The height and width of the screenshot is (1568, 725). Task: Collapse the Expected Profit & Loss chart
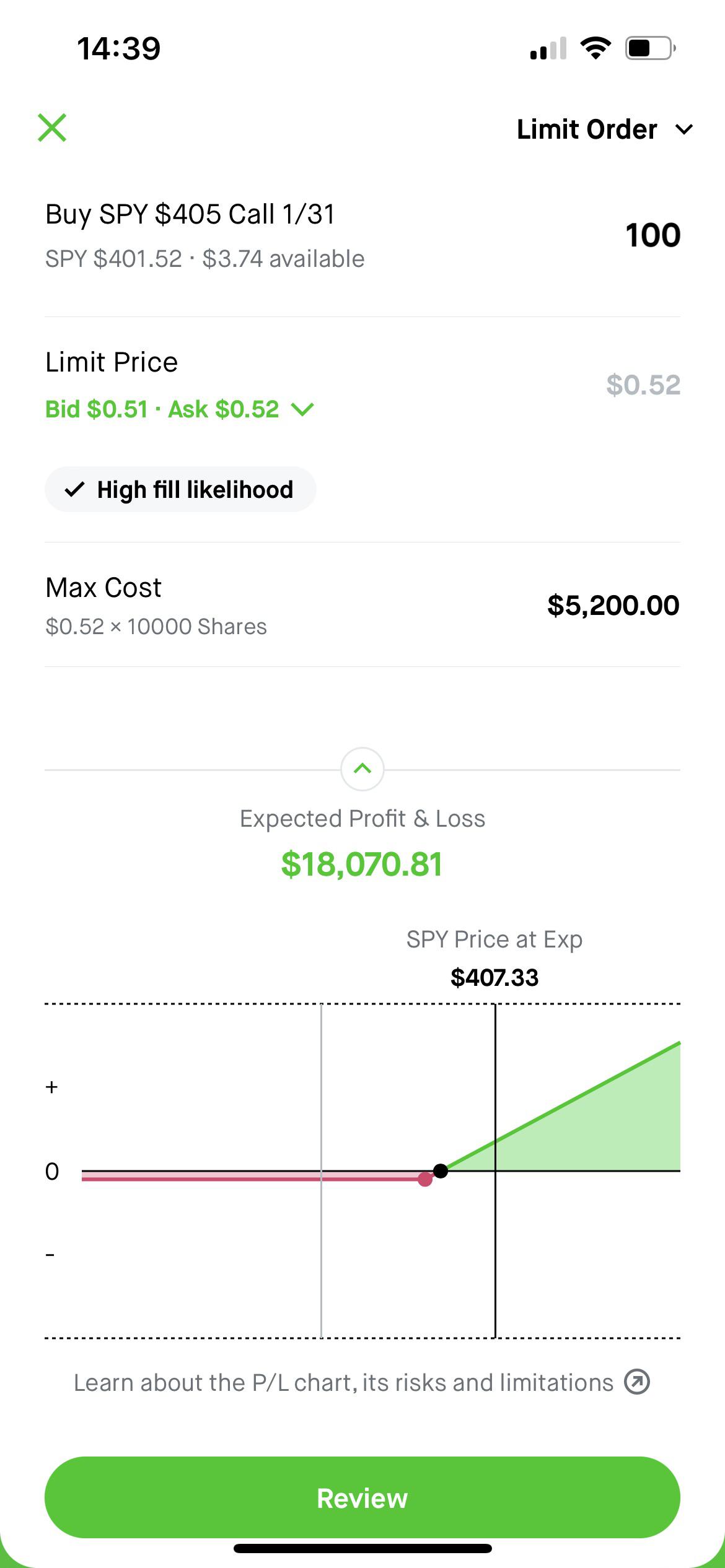tap(362, 769)
